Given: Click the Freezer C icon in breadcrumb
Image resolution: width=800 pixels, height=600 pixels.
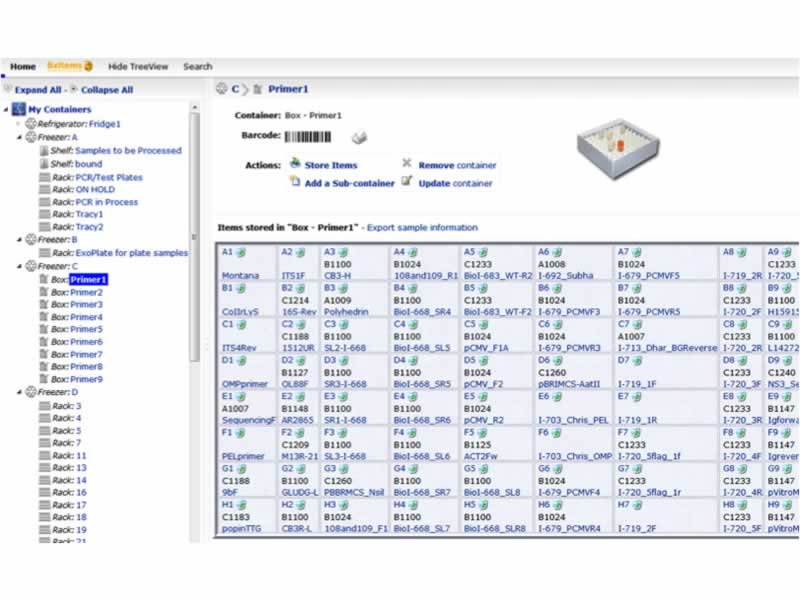Looking at the screenshot, I should click(222, 89).
